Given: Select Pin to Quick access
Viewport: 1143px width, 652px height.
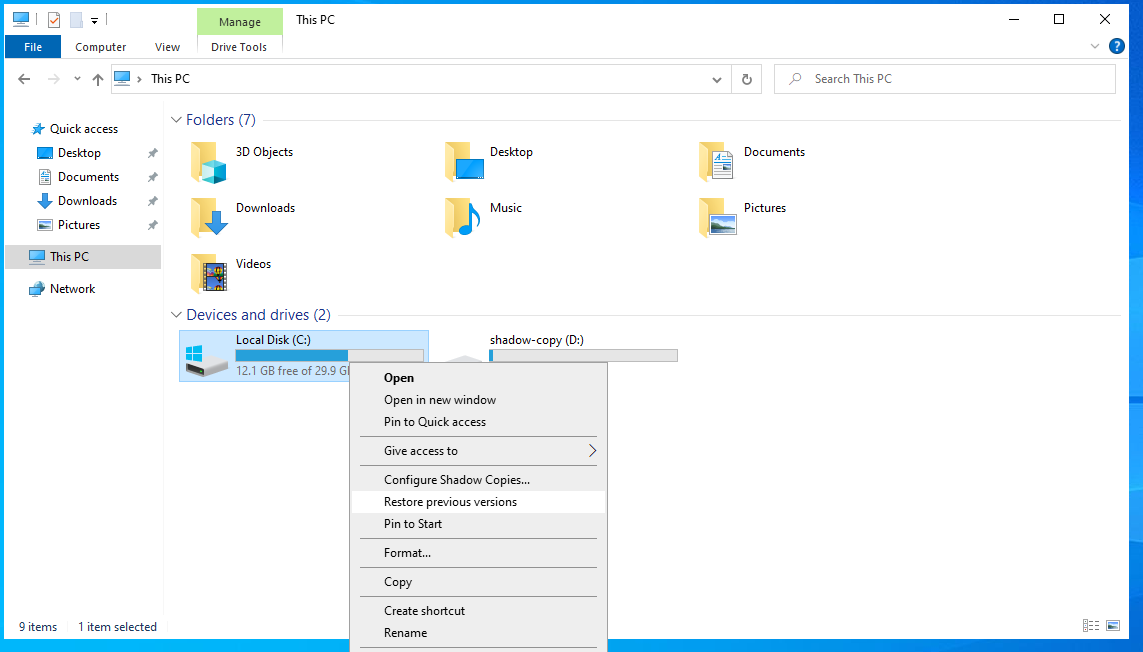Looking at the screenshot, I should click(478, 422).
